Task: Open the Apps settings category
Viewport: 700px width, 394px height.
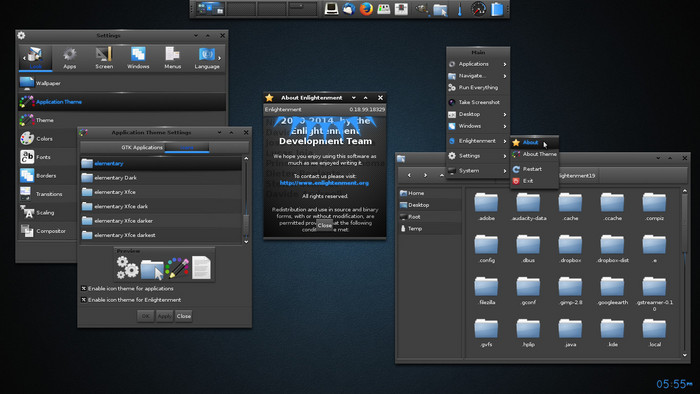Action: 69,58
